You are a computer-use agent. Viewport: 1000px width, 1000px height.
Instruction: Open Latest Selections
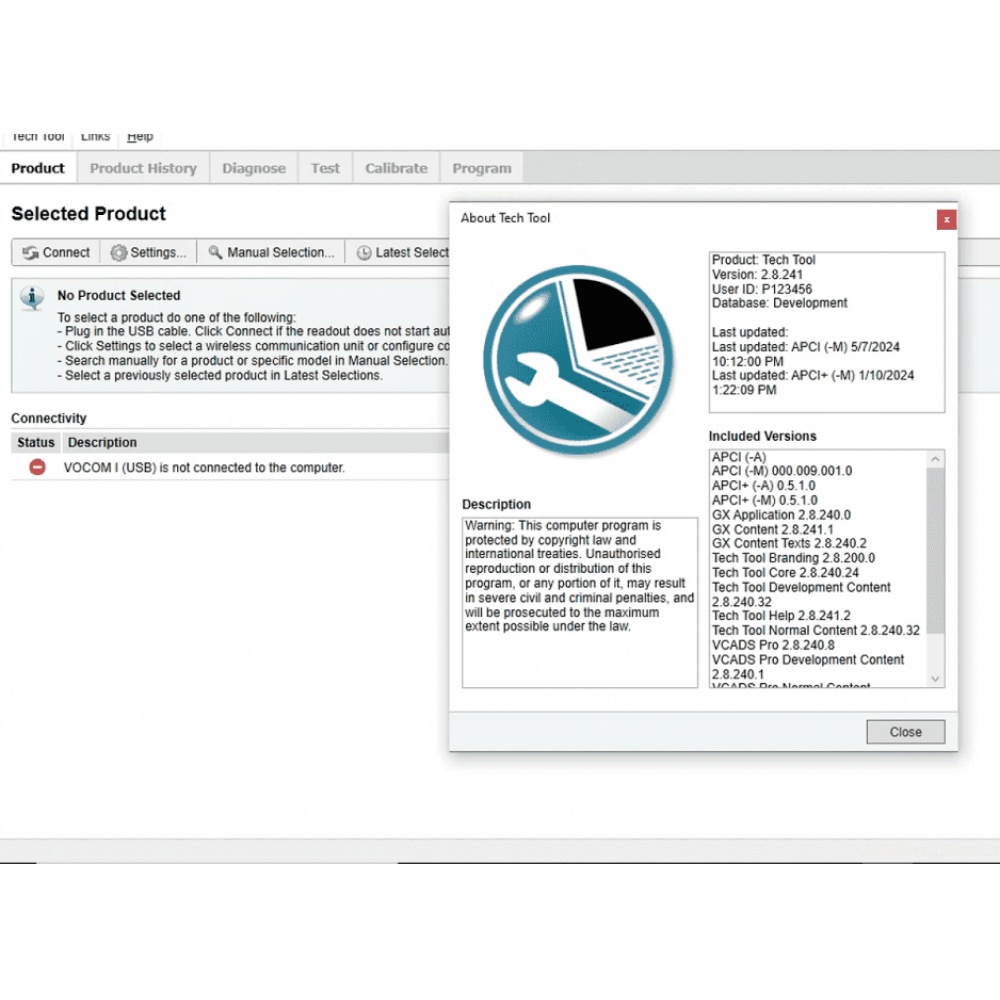tap(398, 253)
